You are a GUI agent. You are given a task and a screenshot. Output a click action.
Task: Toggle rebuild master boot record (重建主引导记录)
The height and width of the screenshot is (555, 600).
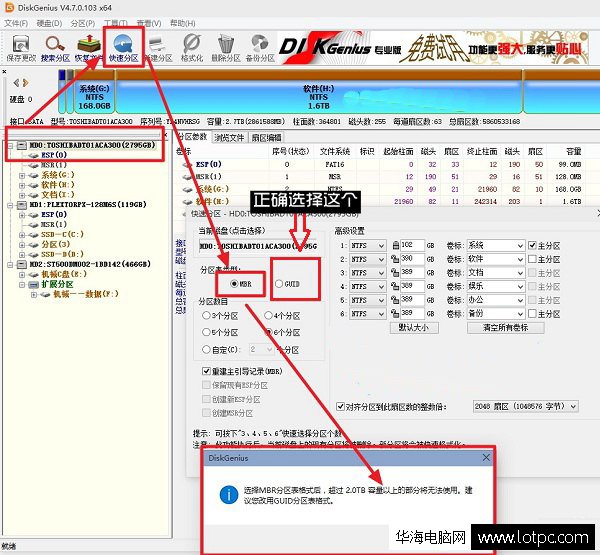click(x=206, y=371)
